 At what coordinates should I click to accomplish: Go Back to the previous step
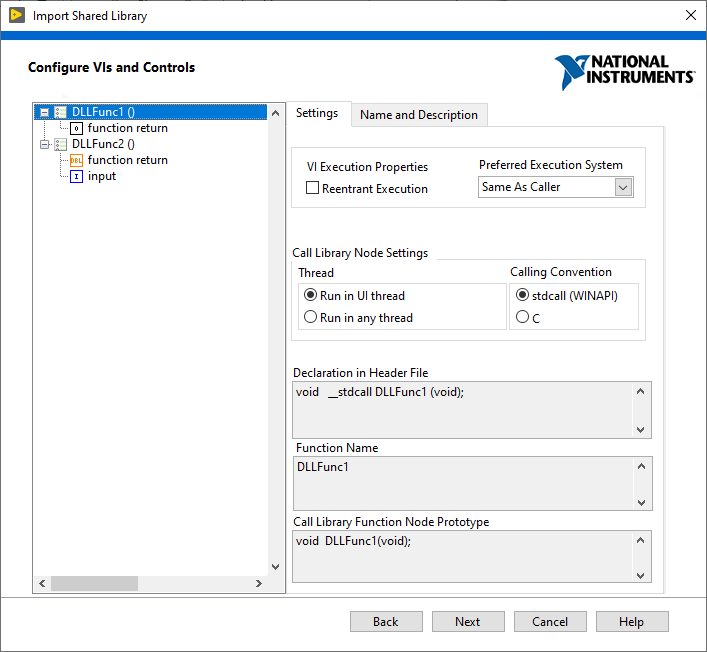point(385,621)
